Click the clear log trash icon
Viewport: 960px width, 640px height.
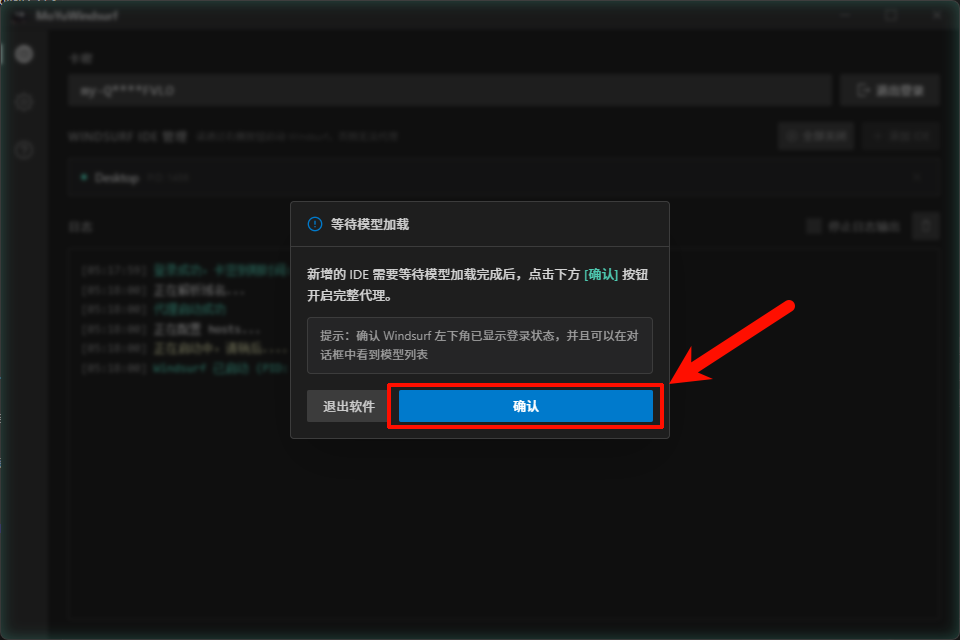pyautogui.click(x=927, y=227)
